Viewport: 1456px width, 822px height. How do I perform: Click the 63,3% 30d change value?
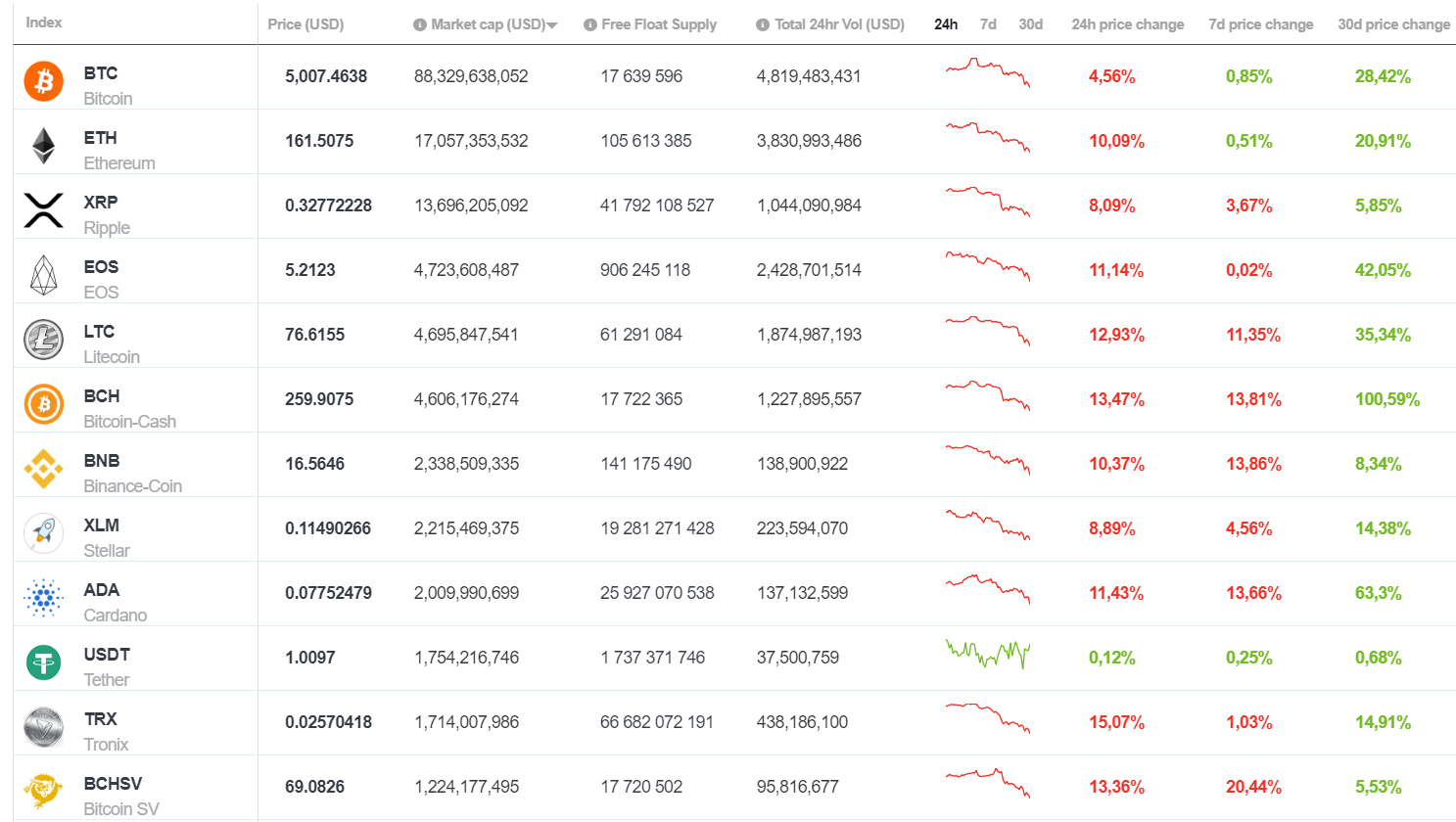tap(1379, 593)
